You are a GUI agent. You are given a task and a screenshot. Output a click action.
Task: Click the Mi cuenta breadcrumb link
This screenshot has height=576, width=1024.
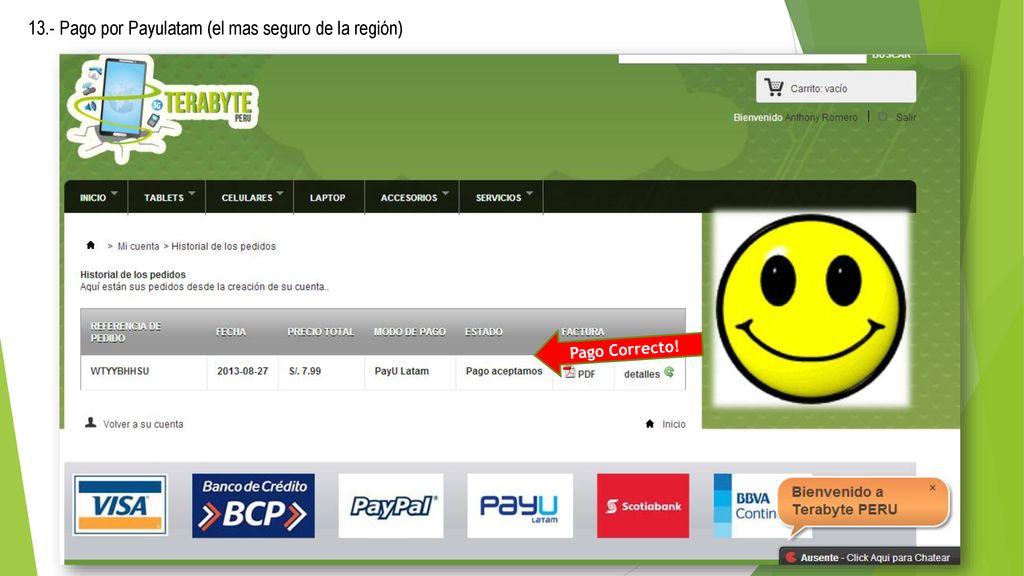point(138,246)
